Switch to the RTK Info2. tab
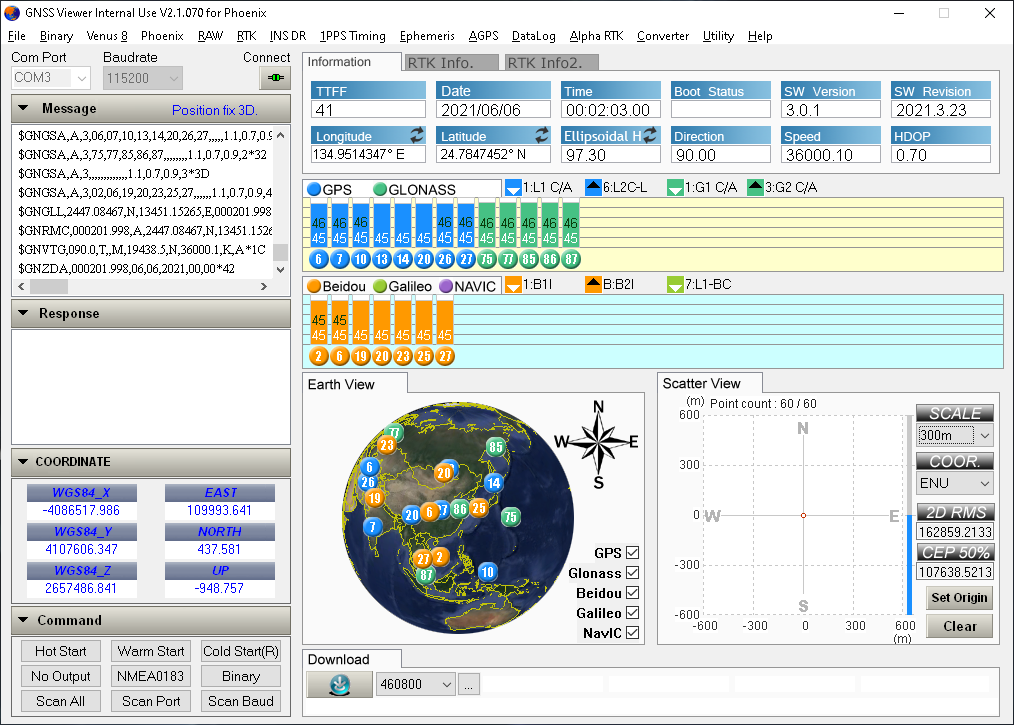This screenshot has height=725, width=1014. tap(552, 63)
